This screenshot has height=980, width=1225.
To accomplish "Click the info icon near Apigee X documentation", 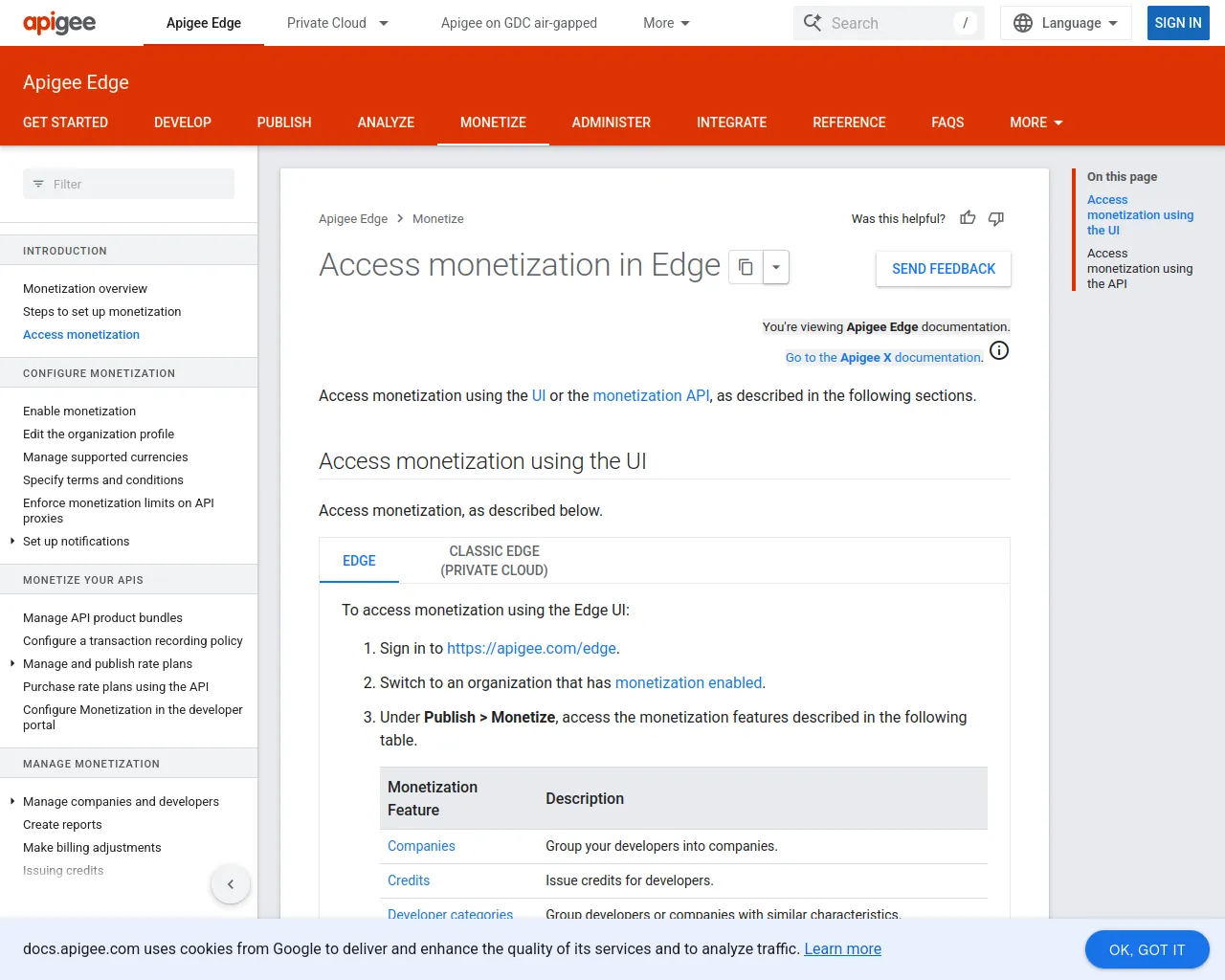I will tap(999, 350).
